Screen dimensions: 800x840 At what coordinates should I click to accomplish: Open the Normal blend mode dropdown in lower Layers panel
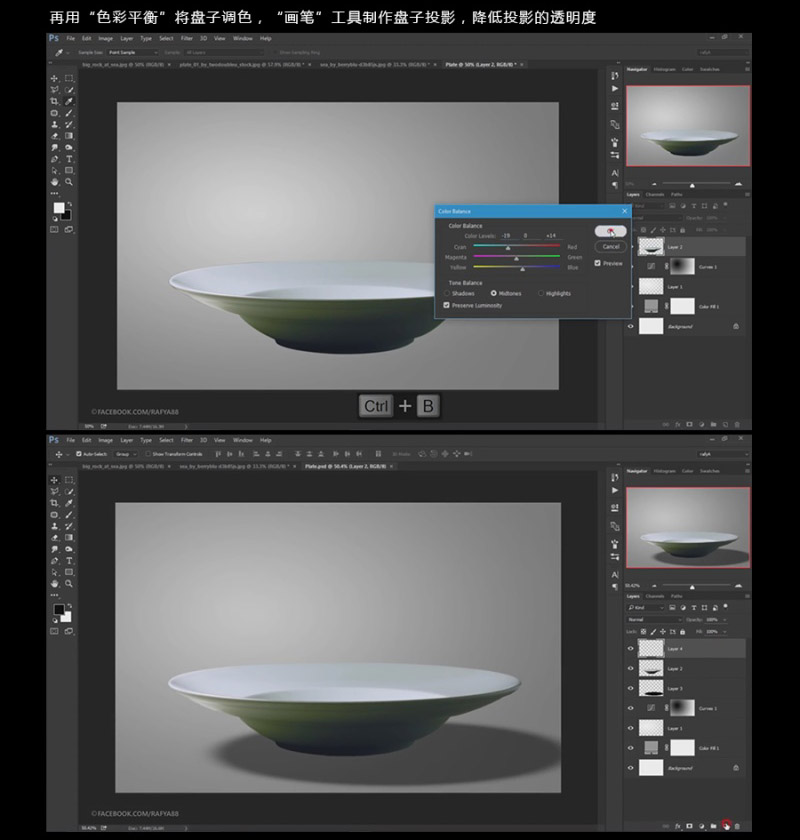click(x=655, y=619)
